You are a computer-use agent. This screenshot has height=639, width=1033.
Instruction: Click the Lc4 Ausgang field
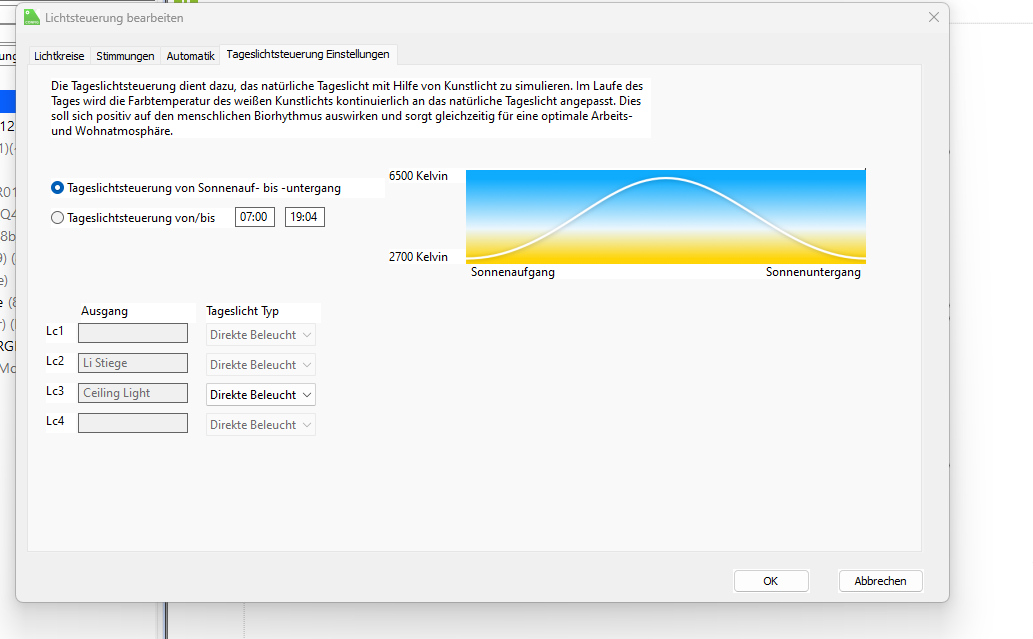point(133,423)
